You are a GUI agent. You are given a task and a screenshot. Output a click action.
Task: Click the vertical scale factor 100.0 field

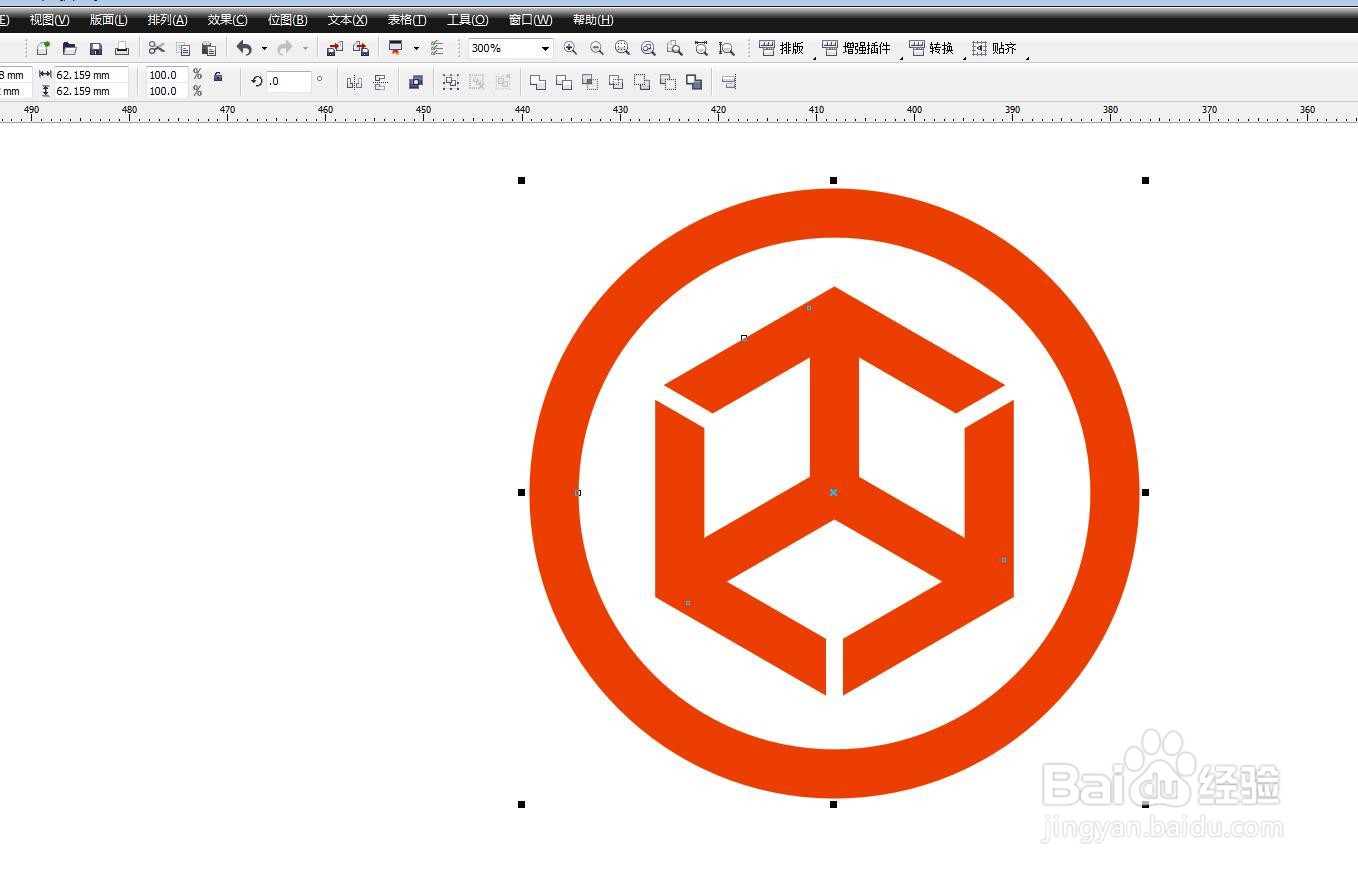[x=167, y=91]
